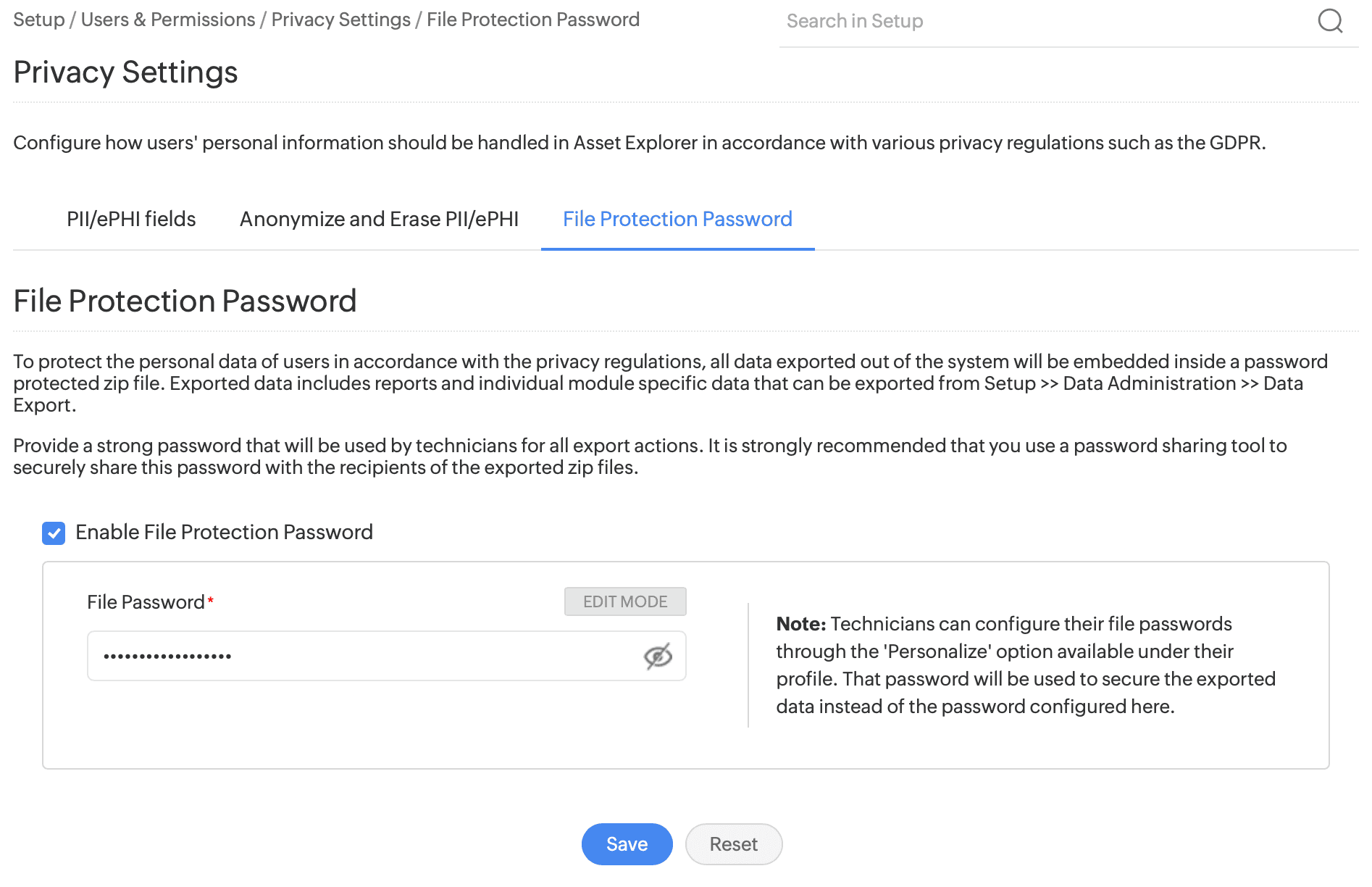Focus the File Password input field
This screenshot has width=1372, height=887.
click(x=362, y=657)
